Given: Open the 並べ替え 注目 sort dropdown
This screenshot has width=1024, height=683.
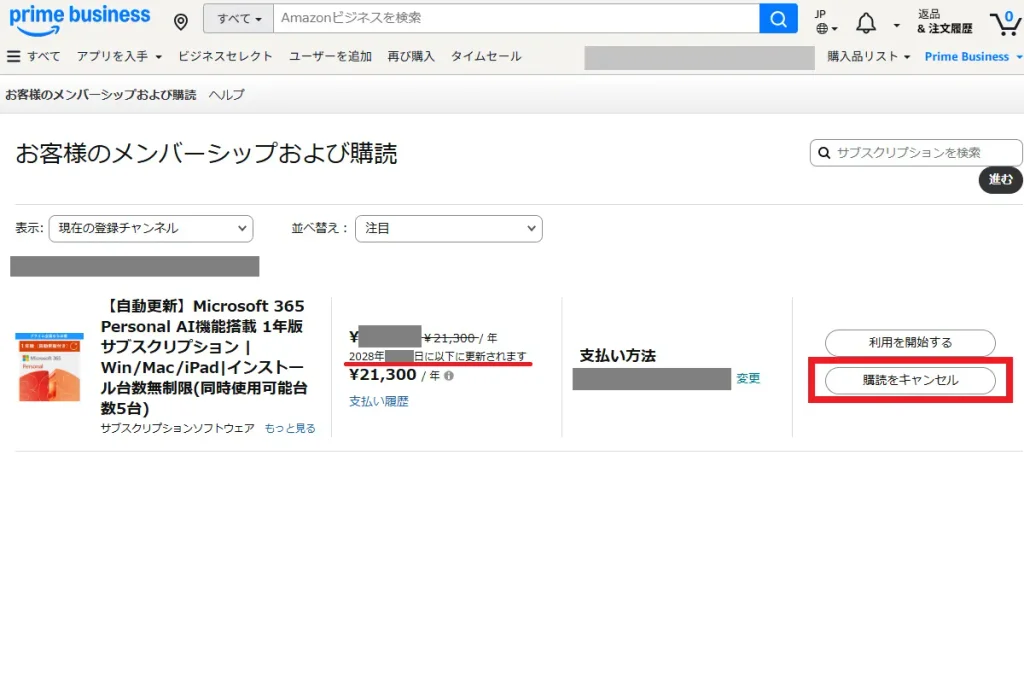Looking at the screenshot, I should pyautogui.click(x=449, y=229).
